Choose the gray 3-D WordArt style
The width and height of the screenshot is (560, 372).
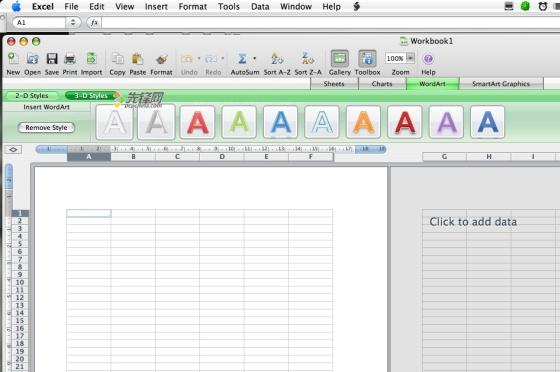tap(156, 122)
